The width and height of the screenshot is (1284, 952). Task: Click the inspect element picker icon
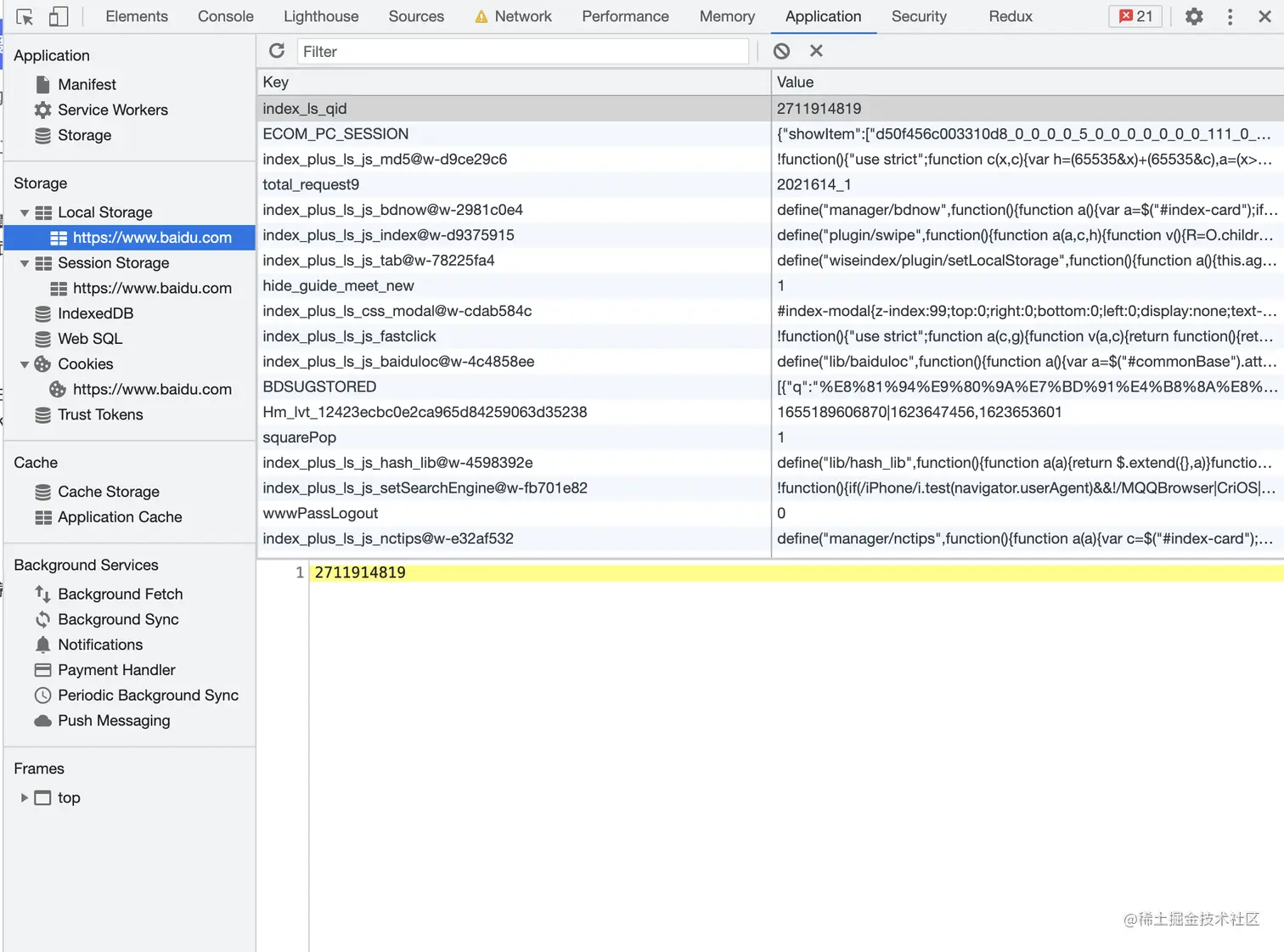tap(25, 16)
